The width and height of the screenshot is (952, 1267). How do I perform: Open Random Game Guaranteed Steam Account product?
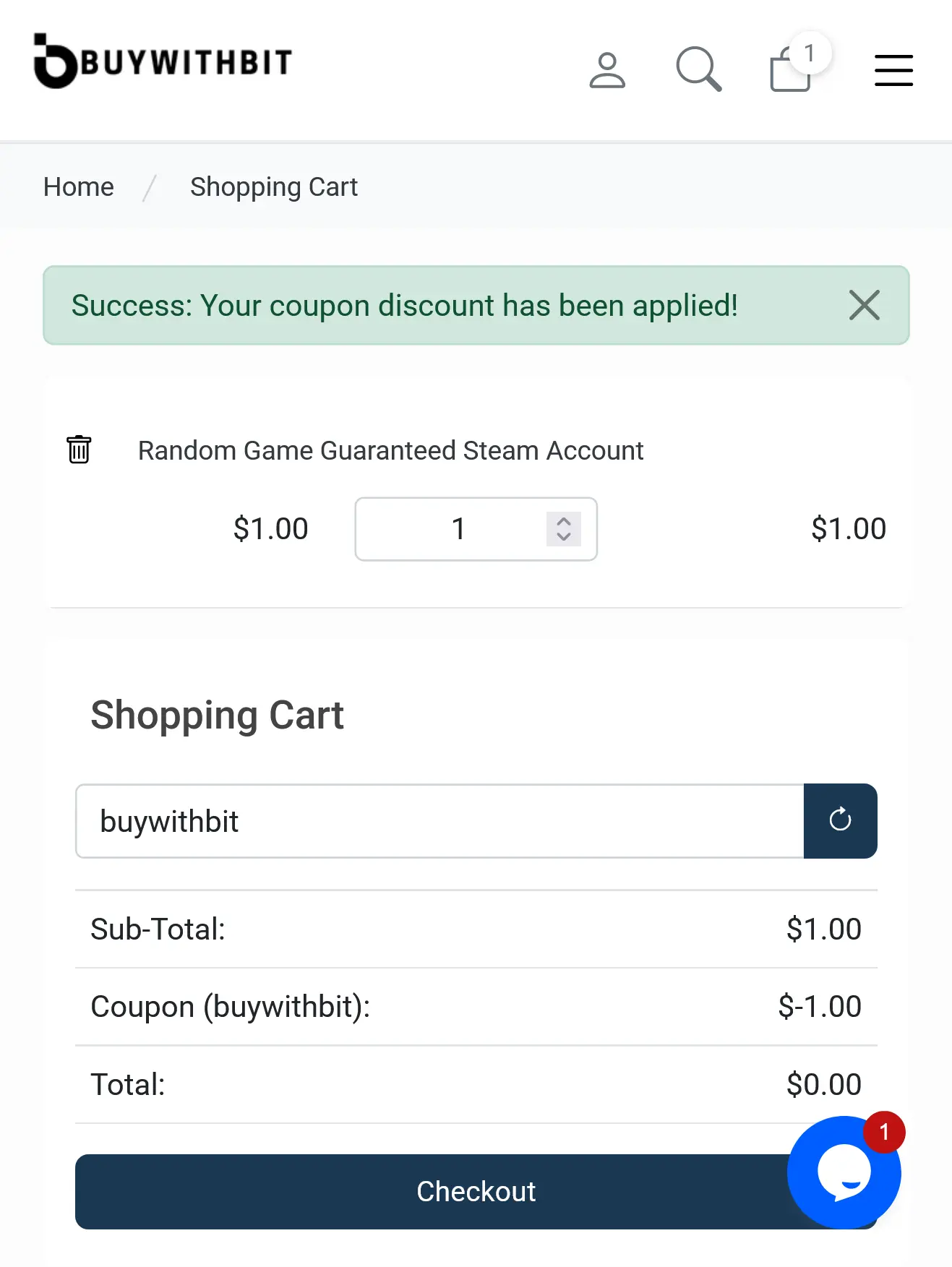point(390,451)
